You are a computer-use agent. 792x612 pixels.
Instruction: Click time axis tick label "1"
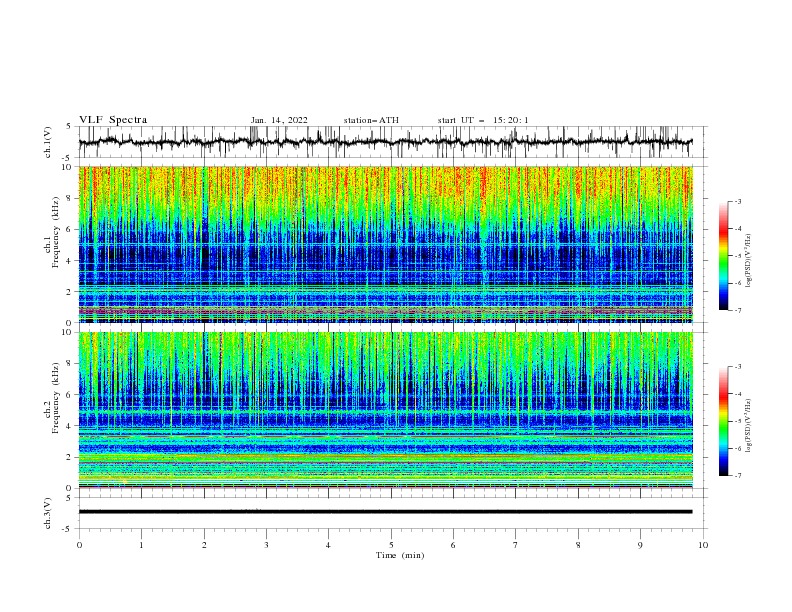(x=141, y=545)
